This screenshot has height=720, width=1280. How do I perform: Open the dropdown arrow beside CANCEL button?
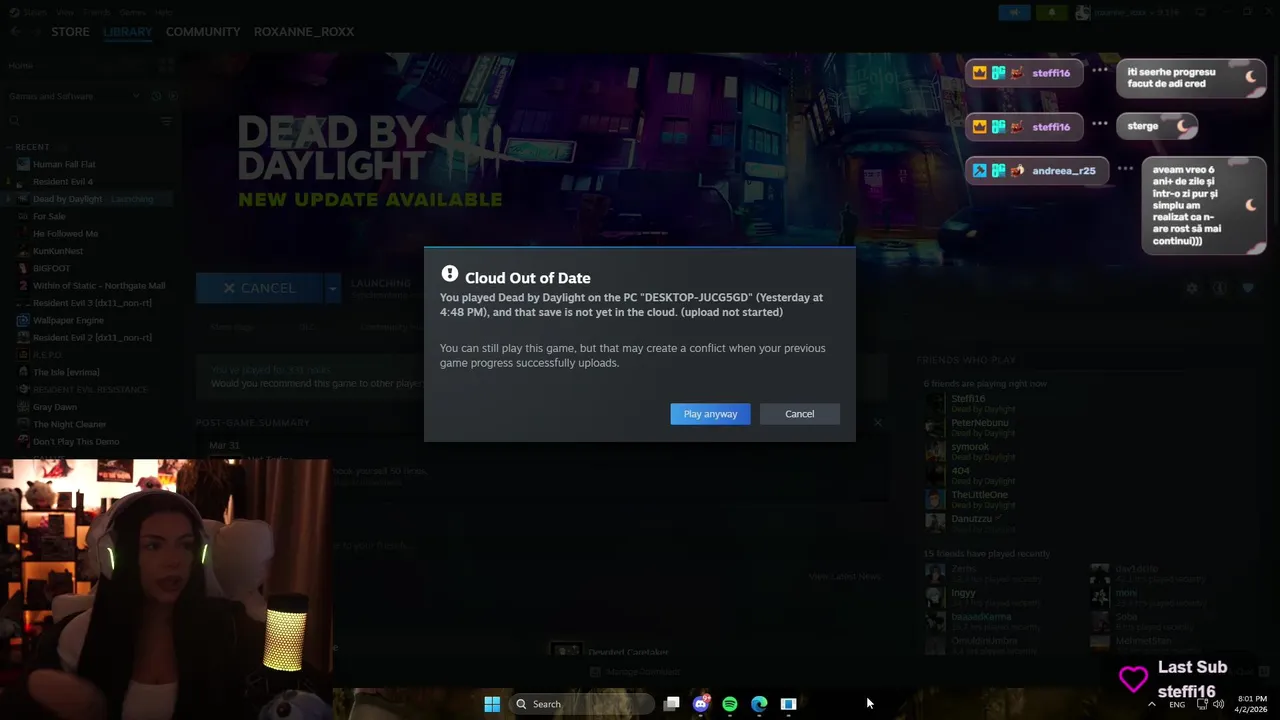(x=332, y=288)
